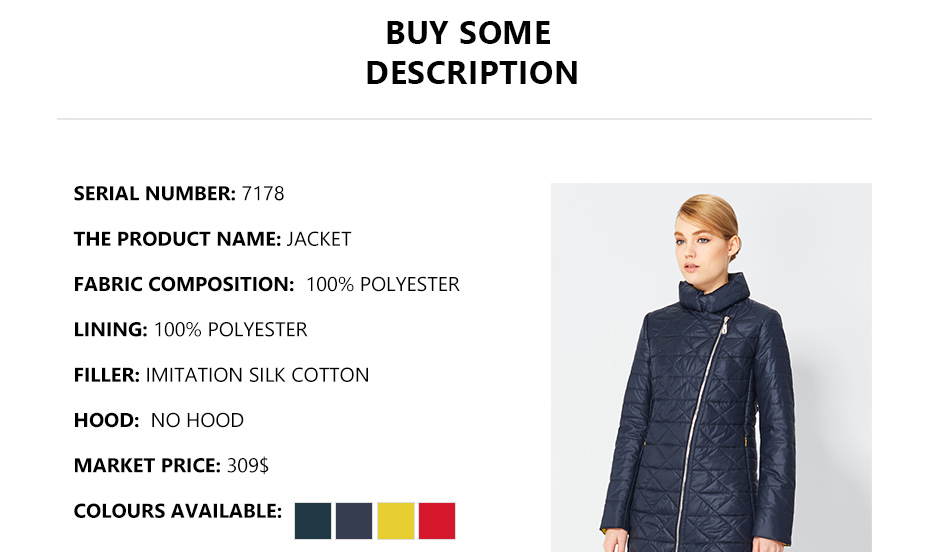Select the red colour swatch

tap(437, 521)
